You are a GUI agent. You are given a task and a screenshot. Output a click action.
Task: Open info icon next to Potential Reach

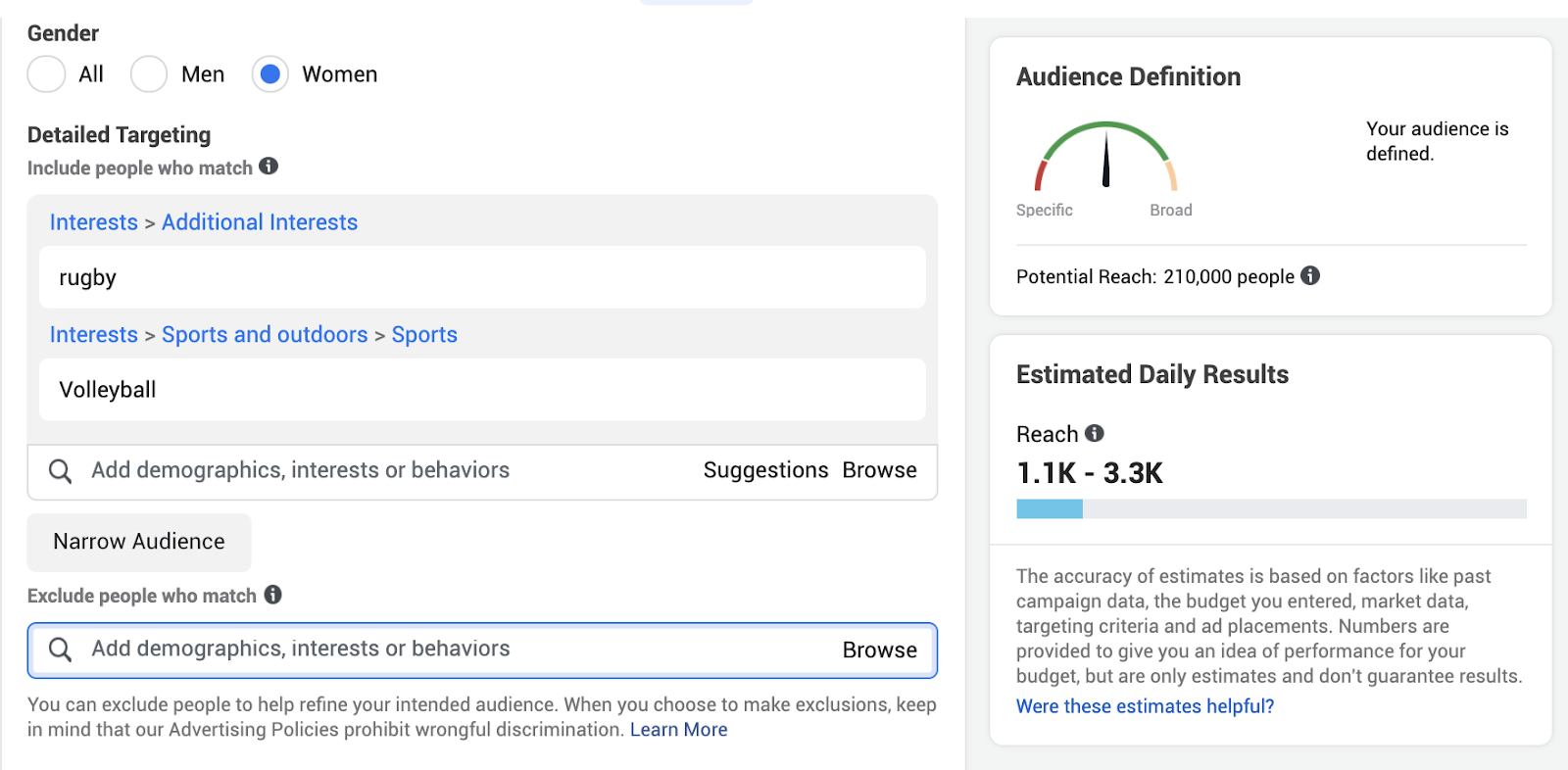point(1310,275)
